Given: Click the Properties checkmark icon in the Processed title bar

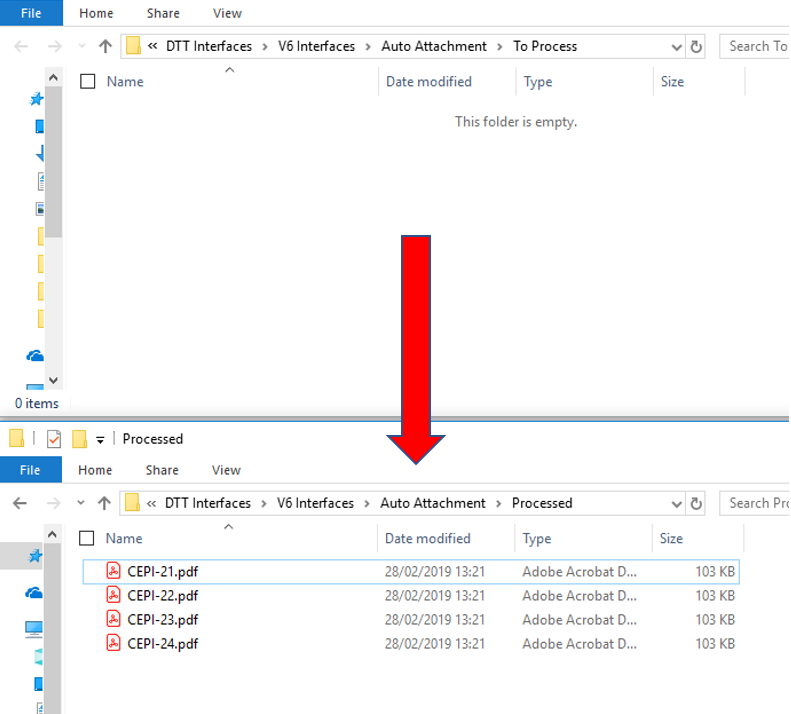Looking at the screenshot, I should point(54,439).
